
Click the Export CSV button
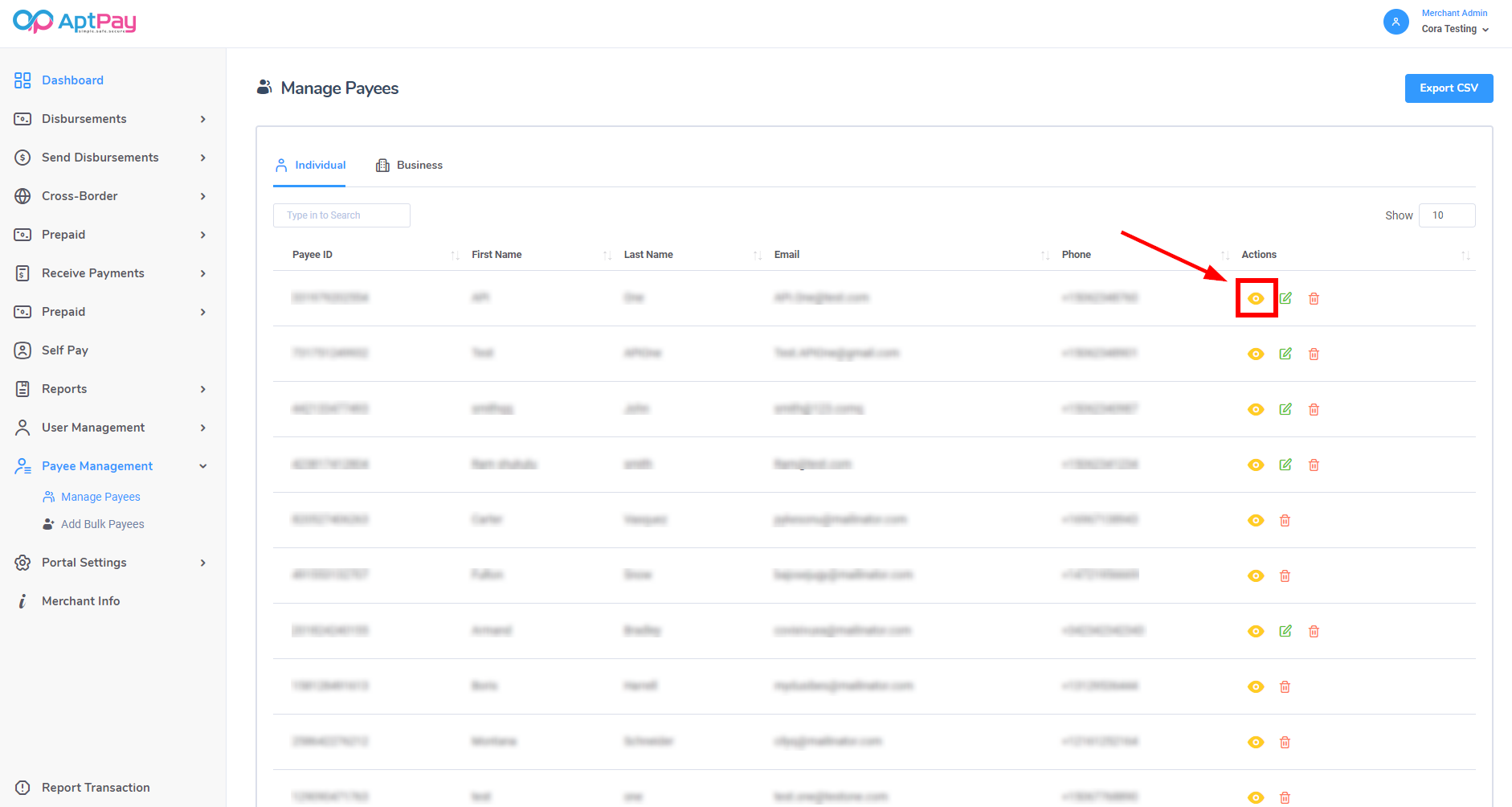(x=1448, y=88)
